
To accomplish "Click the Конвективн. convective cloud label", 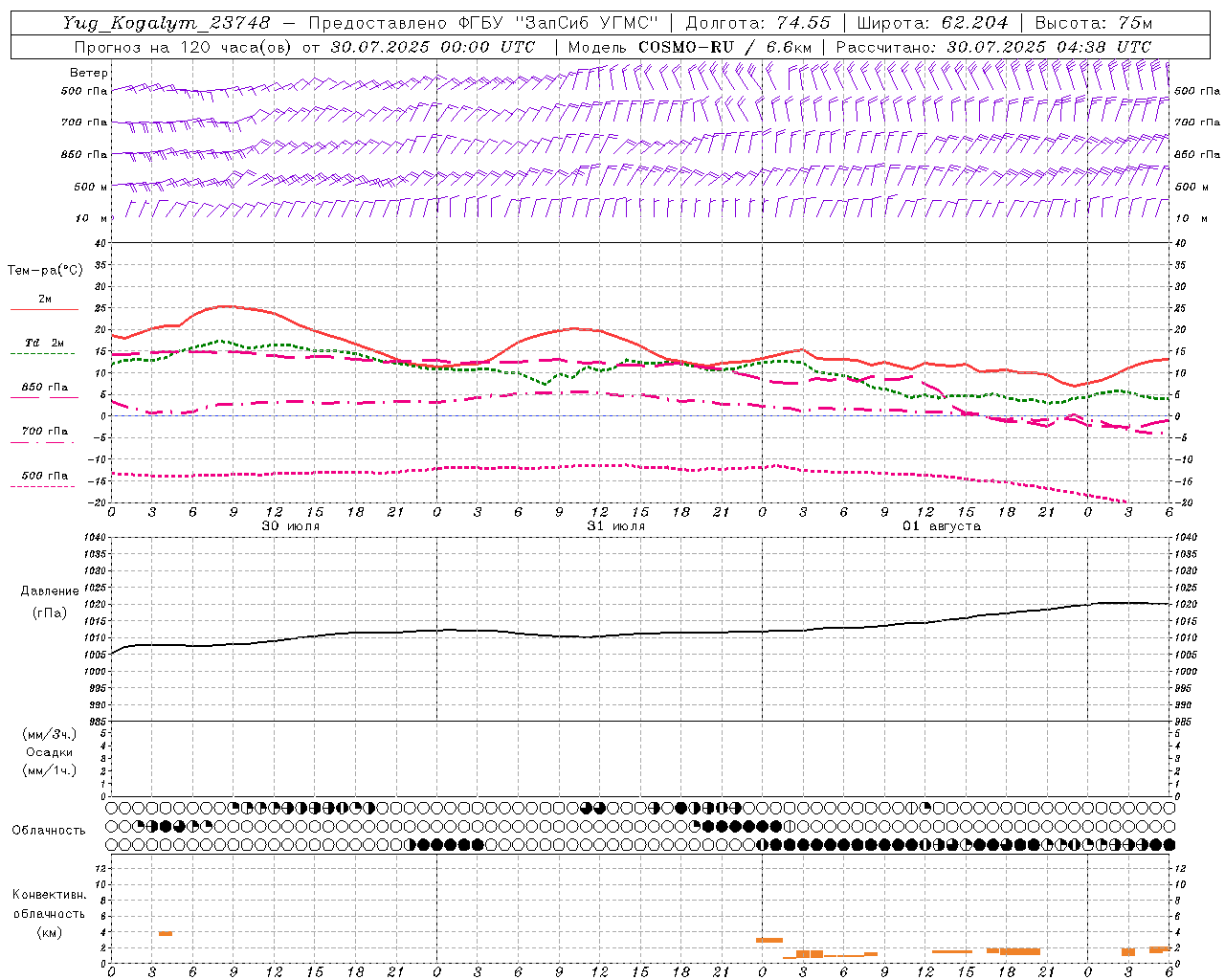I will (49, 895).
